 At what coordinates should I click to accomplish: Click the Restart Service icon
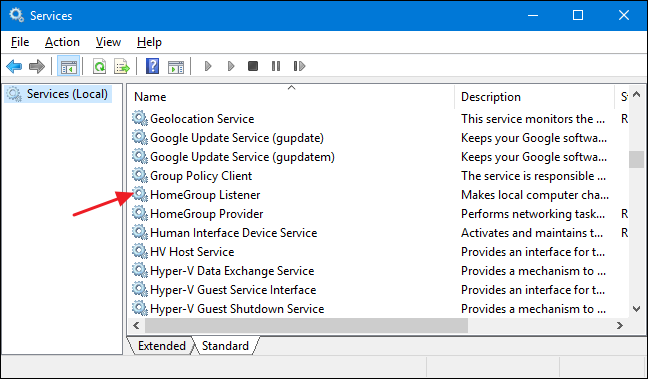[299, 66]
